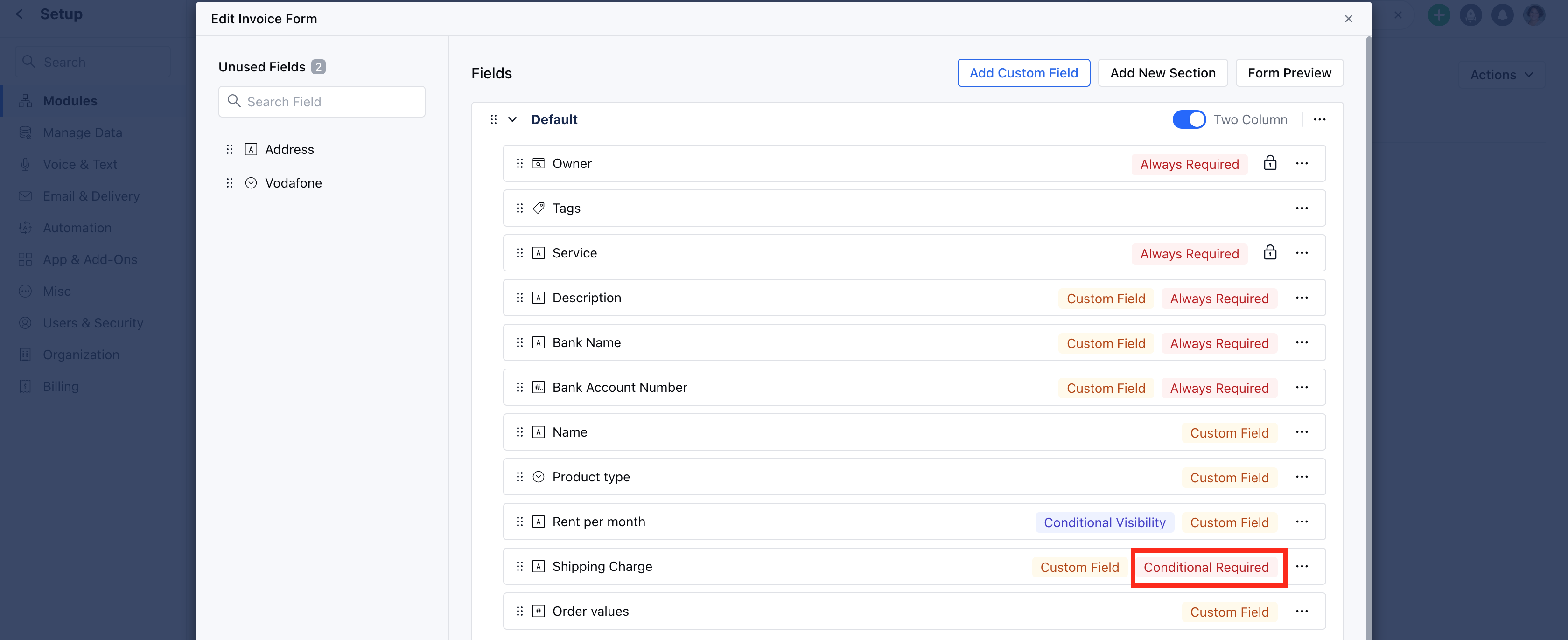
Task: Grab the drag handle of Address unused field
Action: (230, 149)
